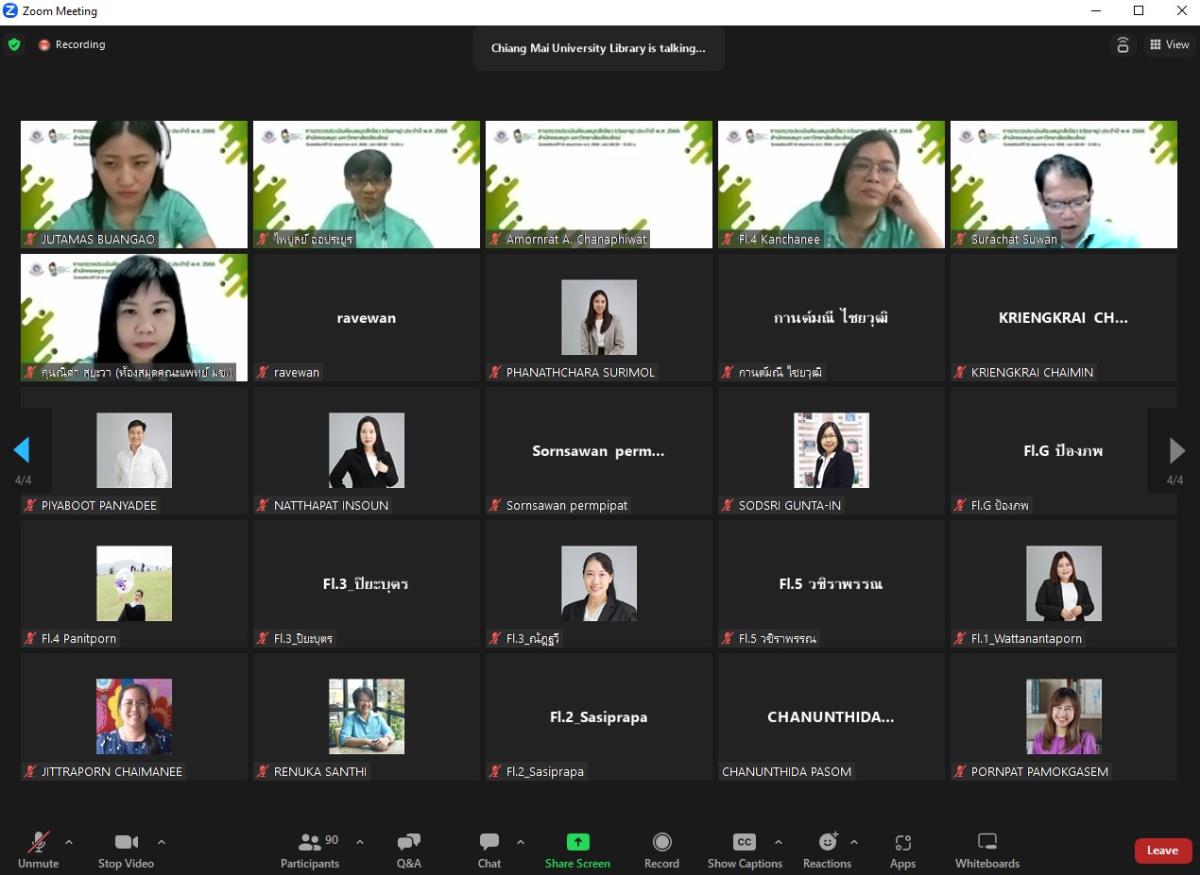
Task: Toggle Show Captions on
Action: [x=745, y=850]
